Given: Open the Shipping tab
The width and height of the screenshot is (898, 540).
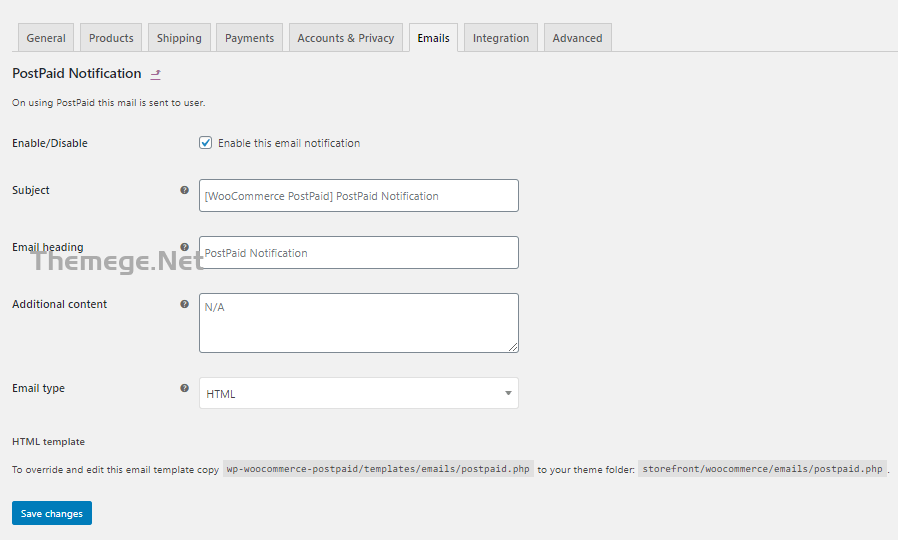Looking at the screenshot, I should click(179, 38).
